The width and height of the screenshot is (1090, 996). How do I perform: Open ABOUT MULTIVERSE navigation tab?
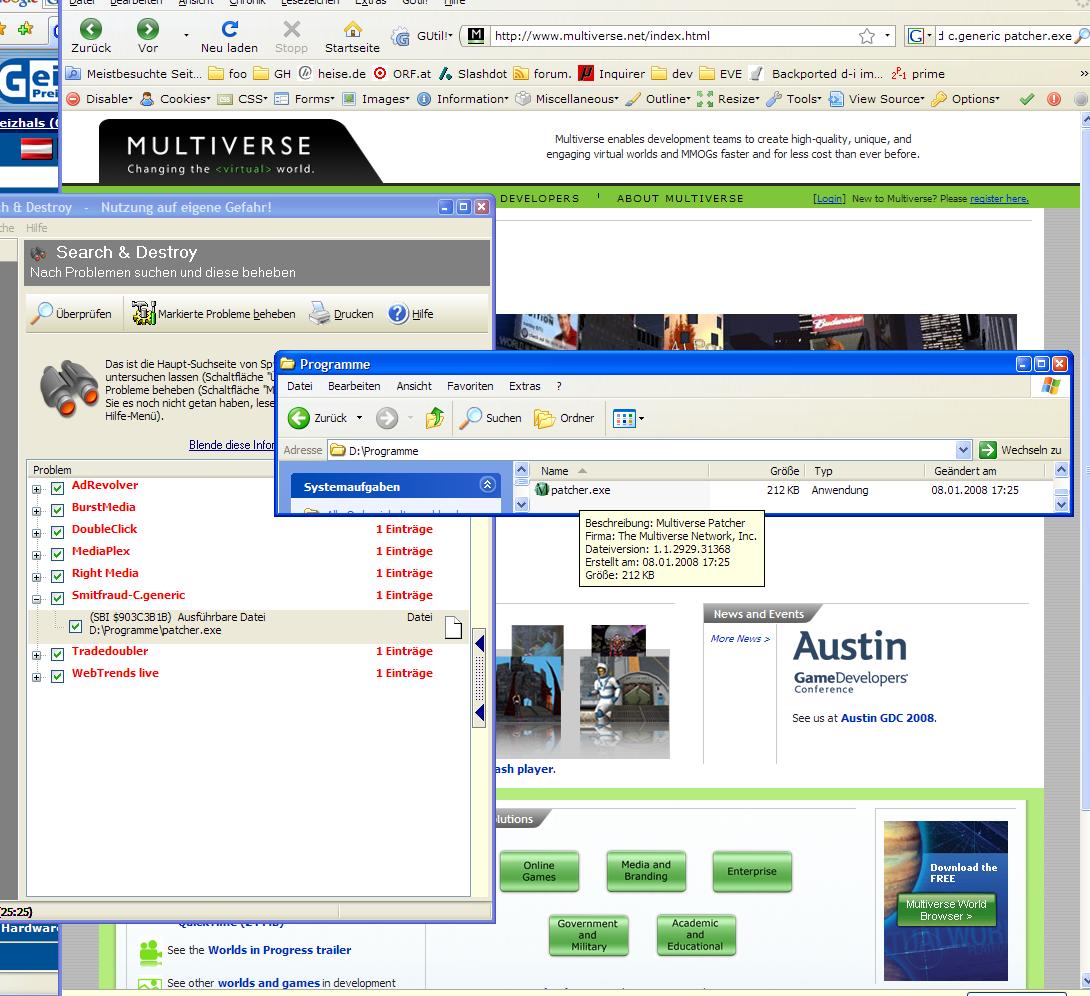pyautogui.click(x=680, y=199)
